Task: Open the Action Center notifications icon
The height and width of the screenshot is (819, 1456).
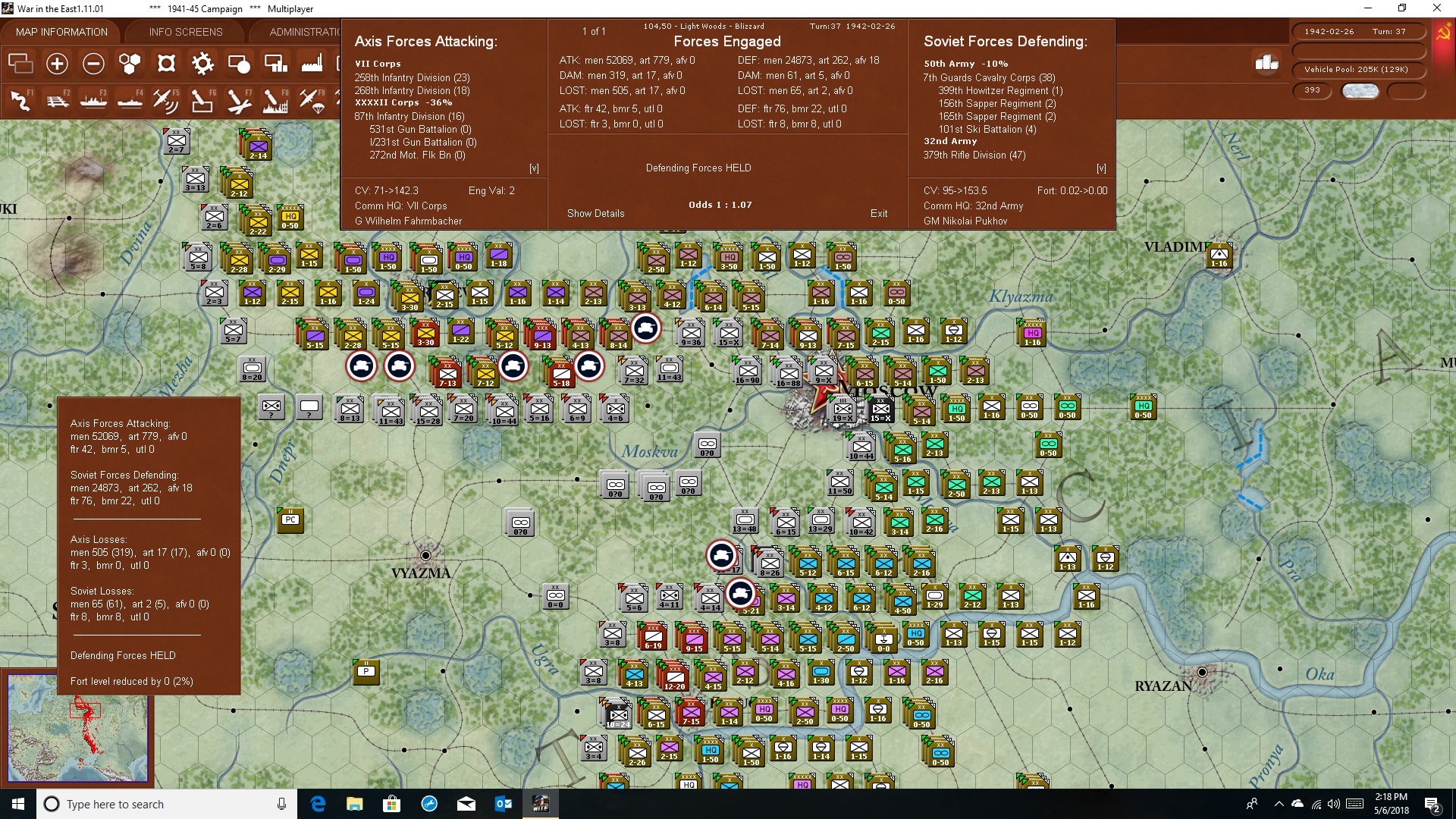Action: point(1432,805)
